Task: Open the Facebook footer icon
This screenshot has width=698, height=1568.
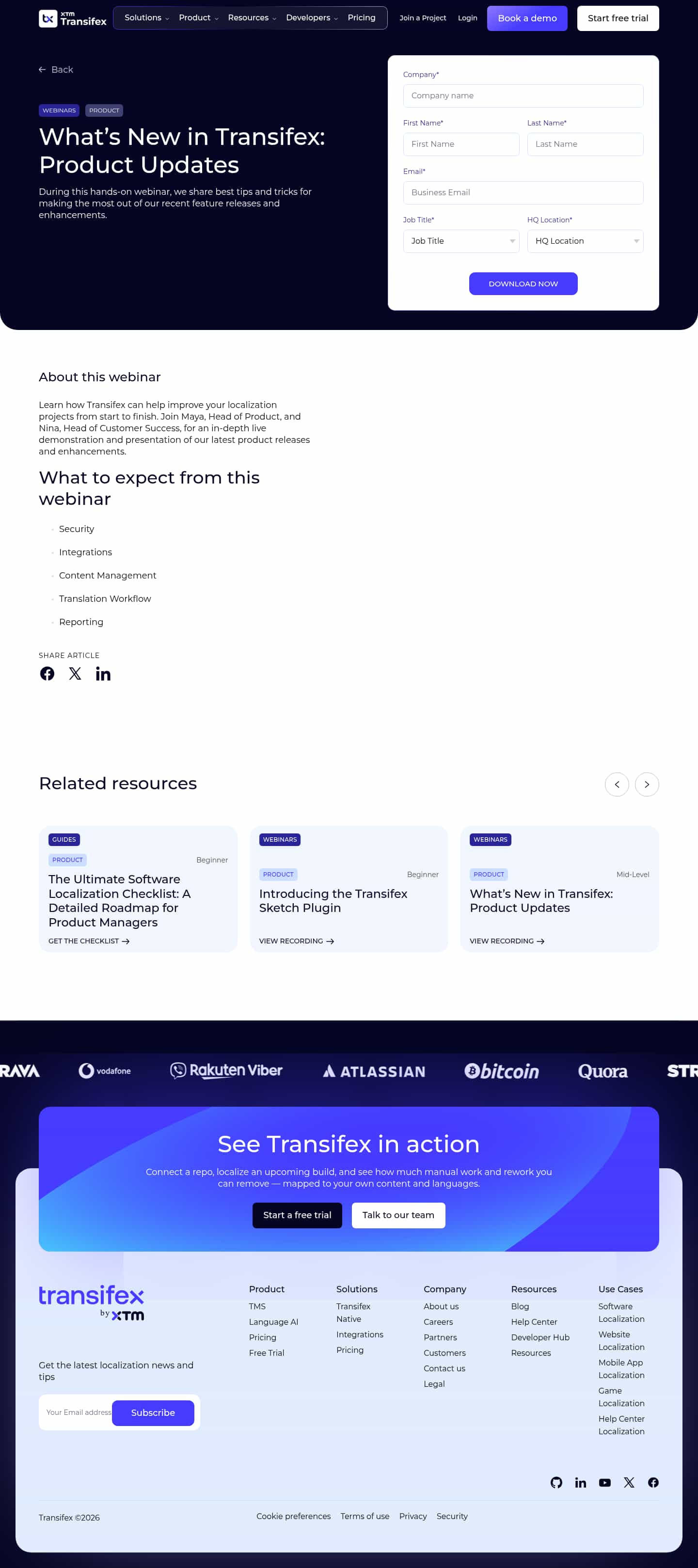Action: 653,1482
